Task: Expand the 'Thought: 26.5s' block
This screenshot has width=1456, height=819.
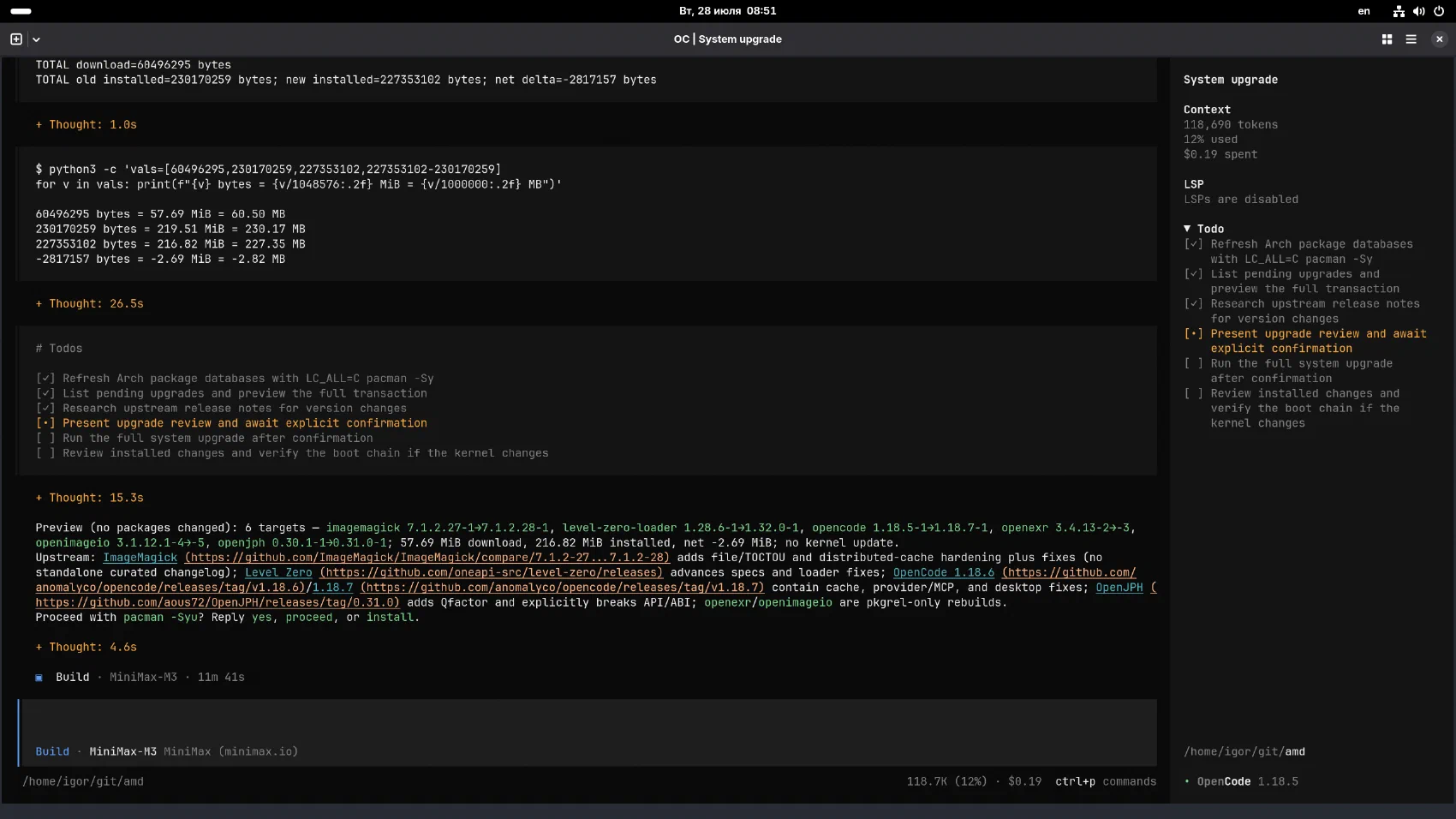Action: (90, 304)
